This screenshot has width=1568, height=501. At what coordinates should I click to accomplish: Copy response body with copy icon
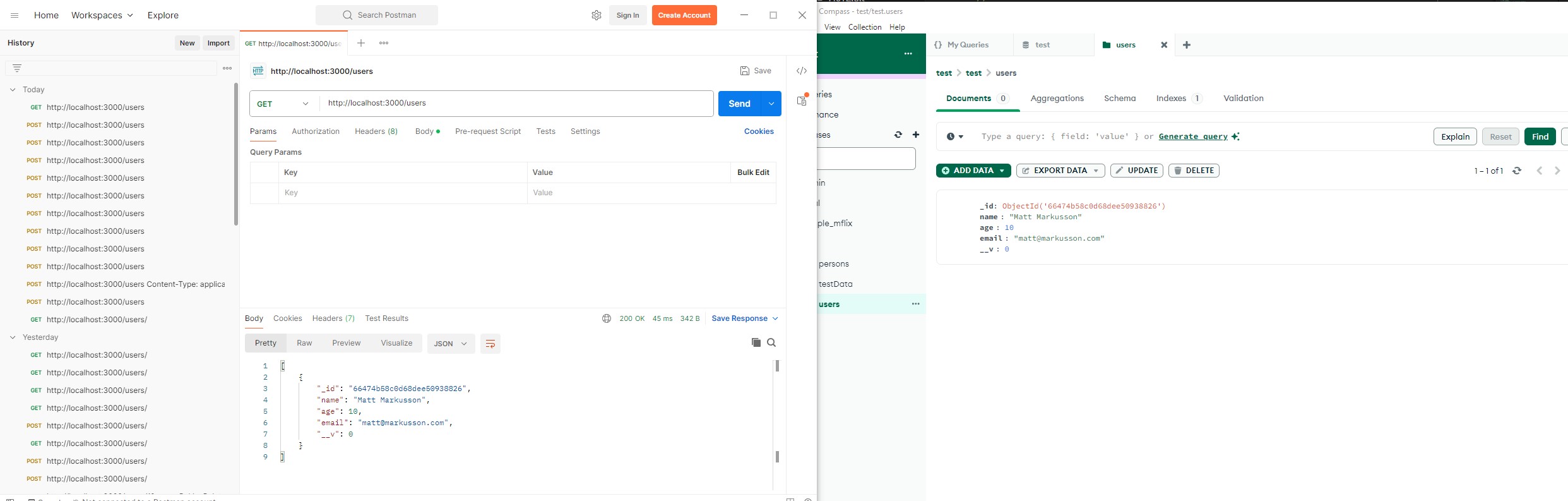pyautogui.click(x=756, y=342)
